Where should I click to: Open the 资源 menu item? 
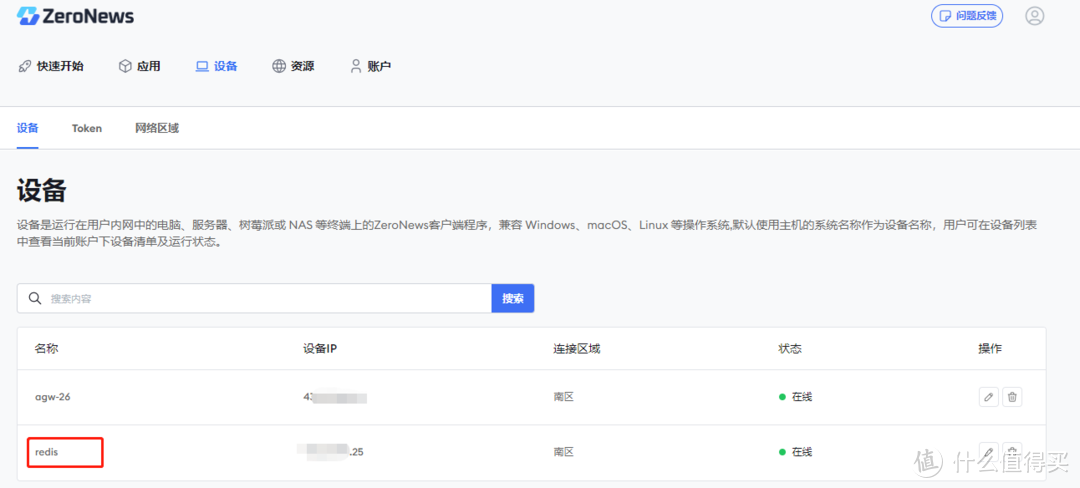tap(293, 67)
